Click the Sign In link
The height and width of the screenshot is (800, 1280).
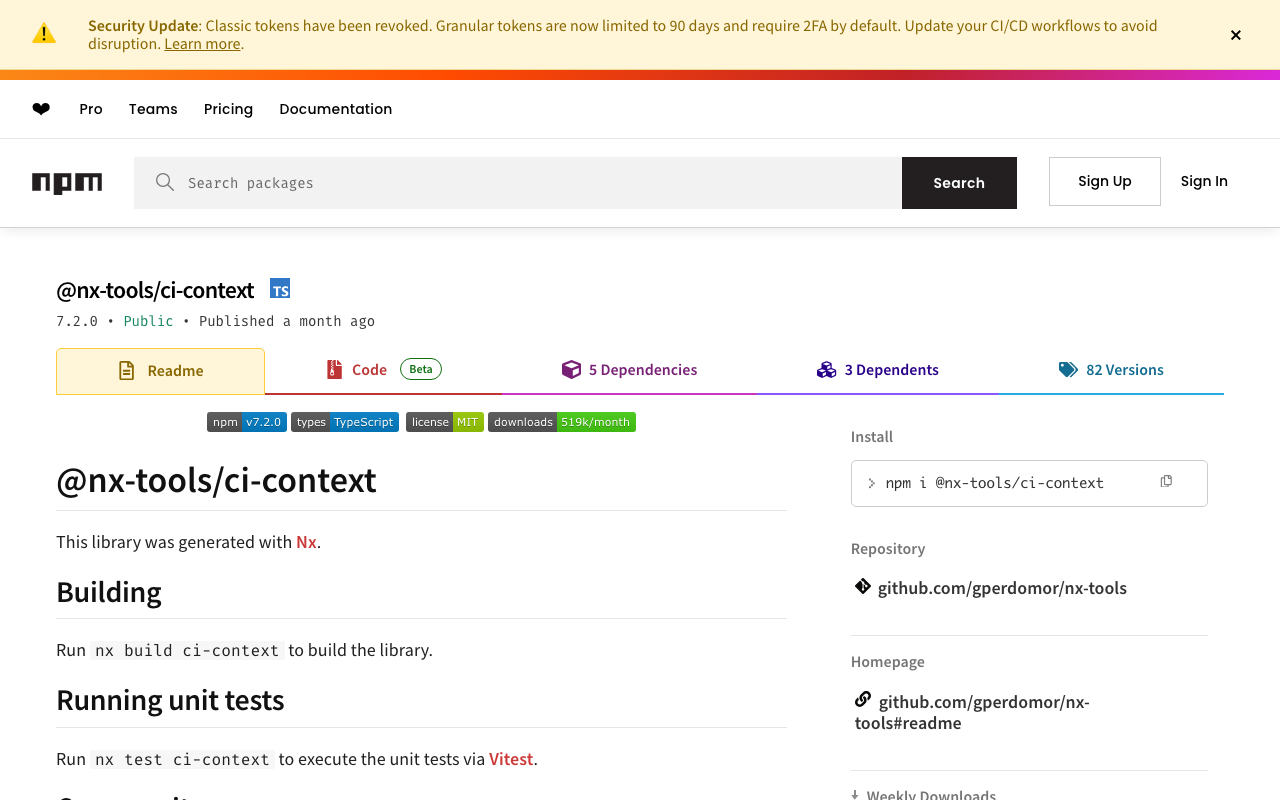click(x=1204, y=181)
